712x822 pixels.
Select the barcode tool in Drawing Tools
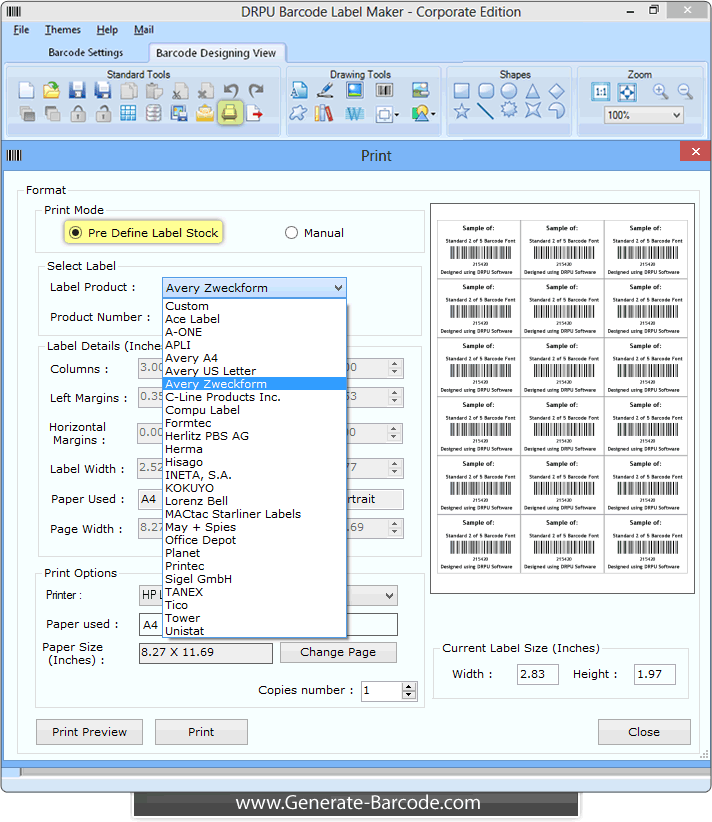pos(384,91)
